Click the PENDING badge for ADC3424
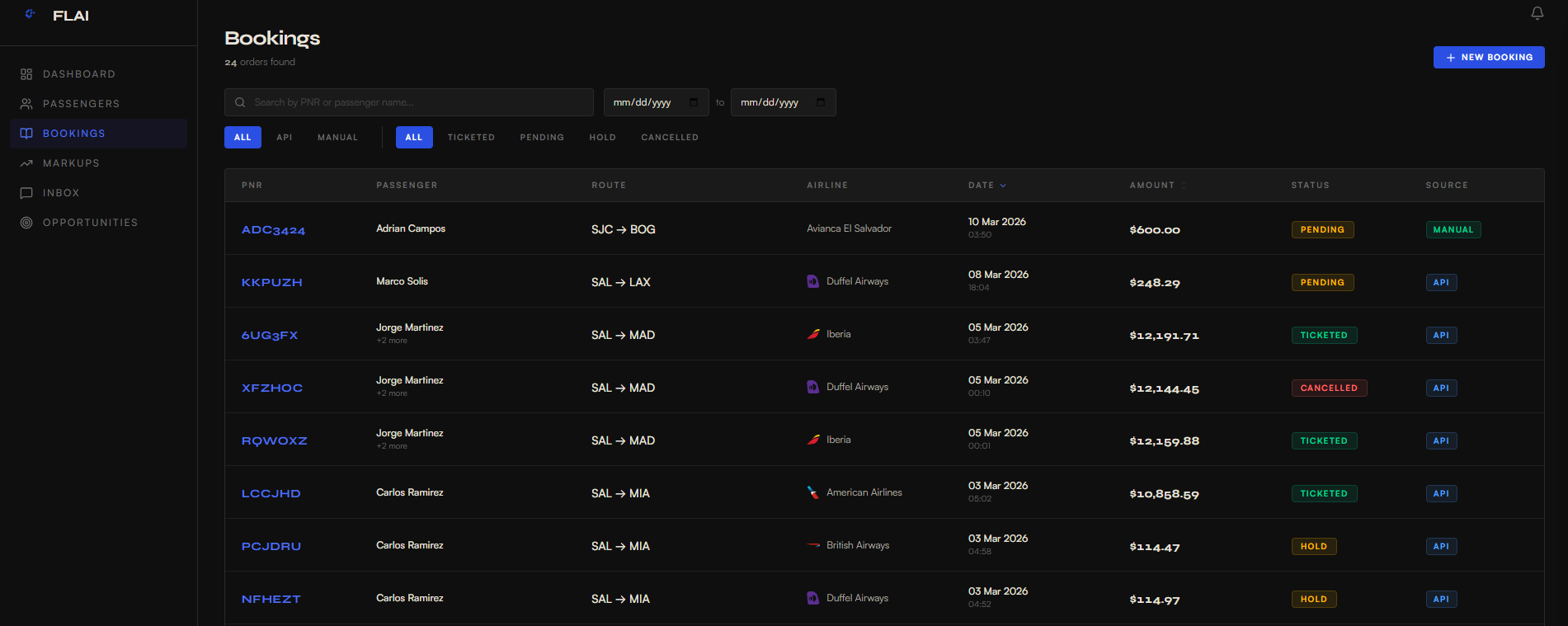 pos(1322,230)
